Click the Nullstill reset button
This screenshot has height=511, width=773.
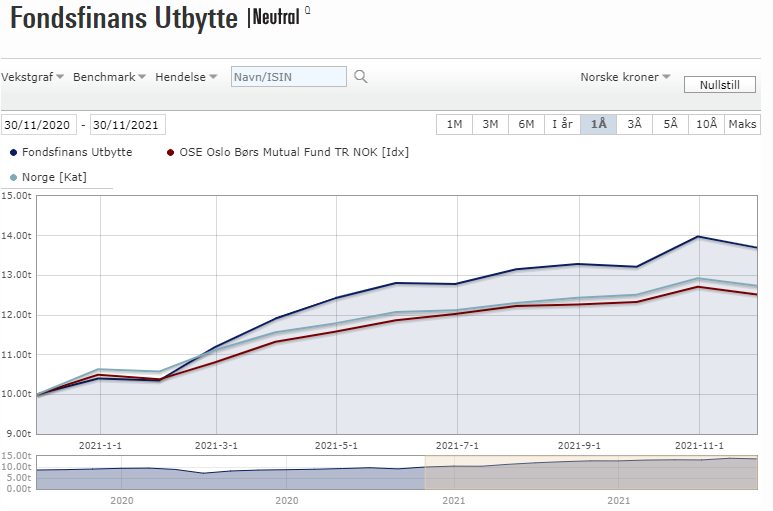(x=719, y=85)
